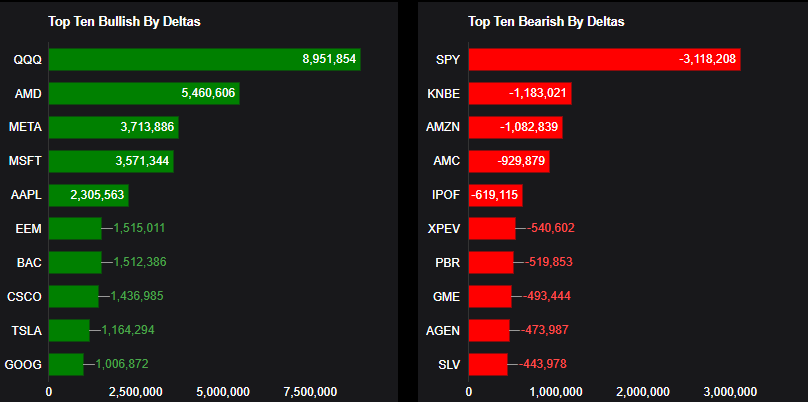
Task: Select the KNBE bar showing -1,183,021
Action: coord(520,94)
